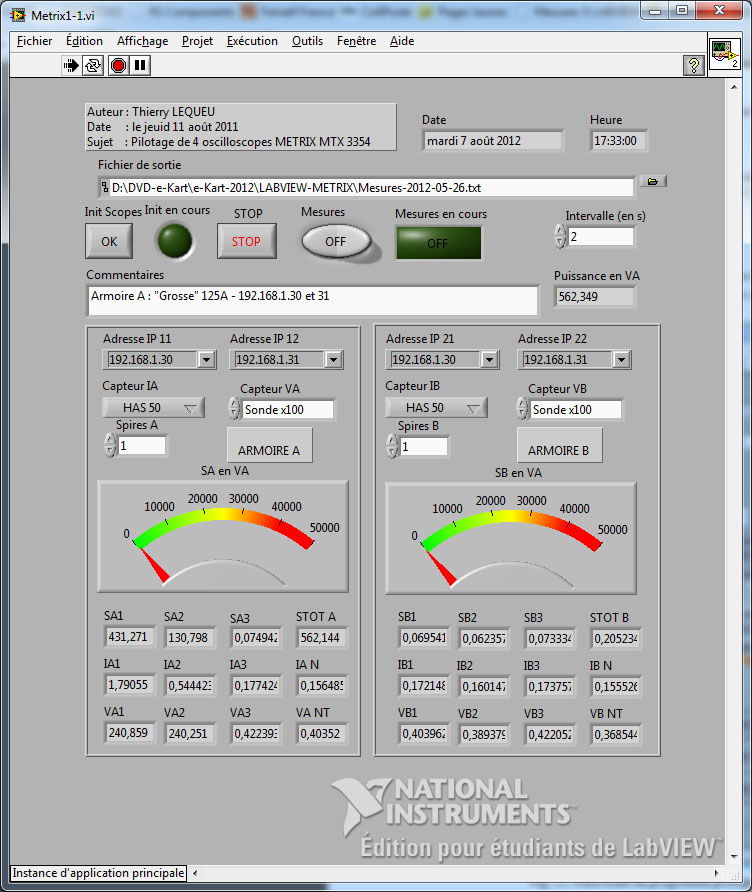The width and height of the screenshot is (752, 892).
Task: Open context help question mark icon
Action: pyautogui.click(x=693, y=65)
